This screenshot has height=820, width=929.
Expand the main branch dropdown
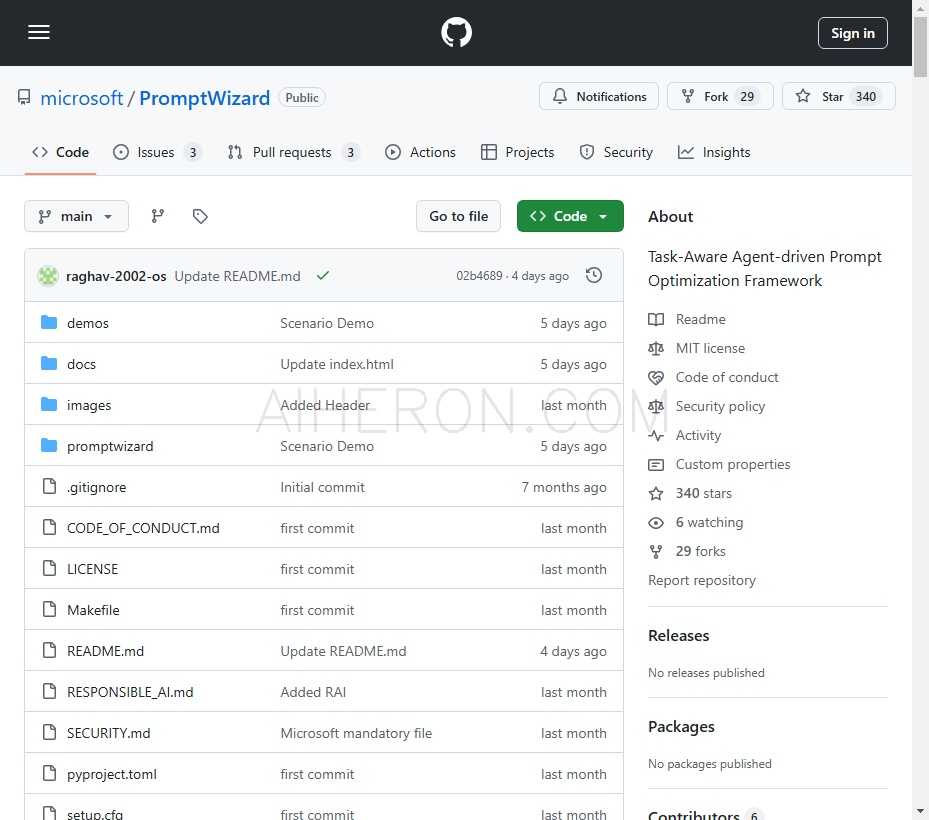[76, 215]
